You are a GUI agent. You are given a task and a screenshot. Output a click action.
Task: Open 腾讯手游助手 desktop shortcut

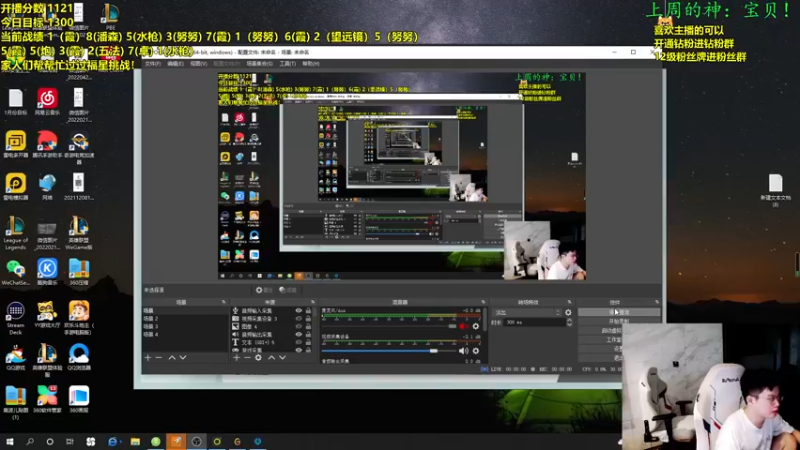point(47,144)
